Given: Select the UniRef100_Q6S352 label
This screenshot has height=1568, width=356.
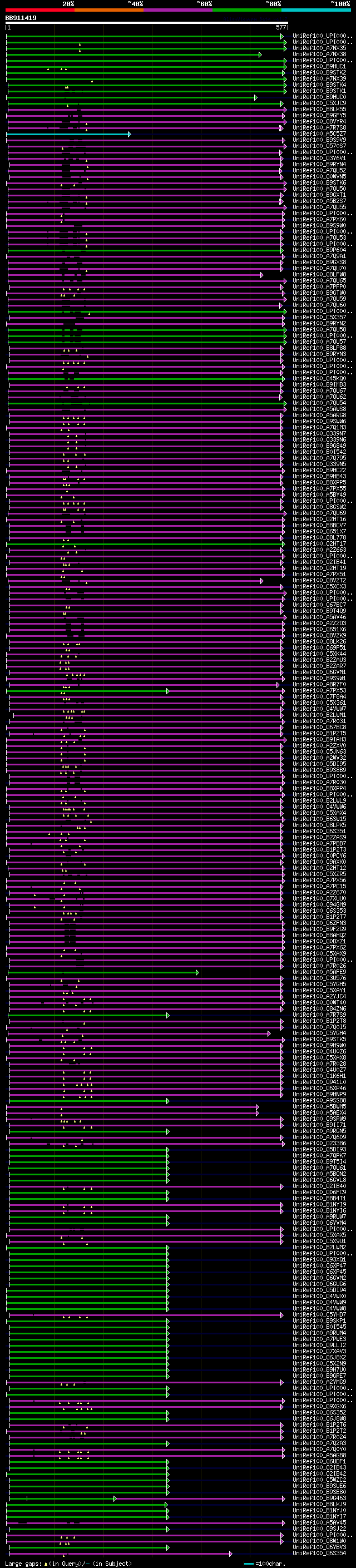Looking at the screenshot, I should (319, 1413).
